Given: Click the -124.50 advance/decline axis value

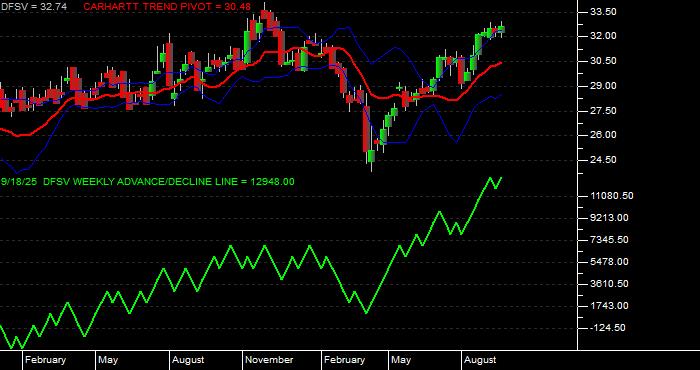Looking at the screenshot, I should pyautogui.click(x=608, y=328).
